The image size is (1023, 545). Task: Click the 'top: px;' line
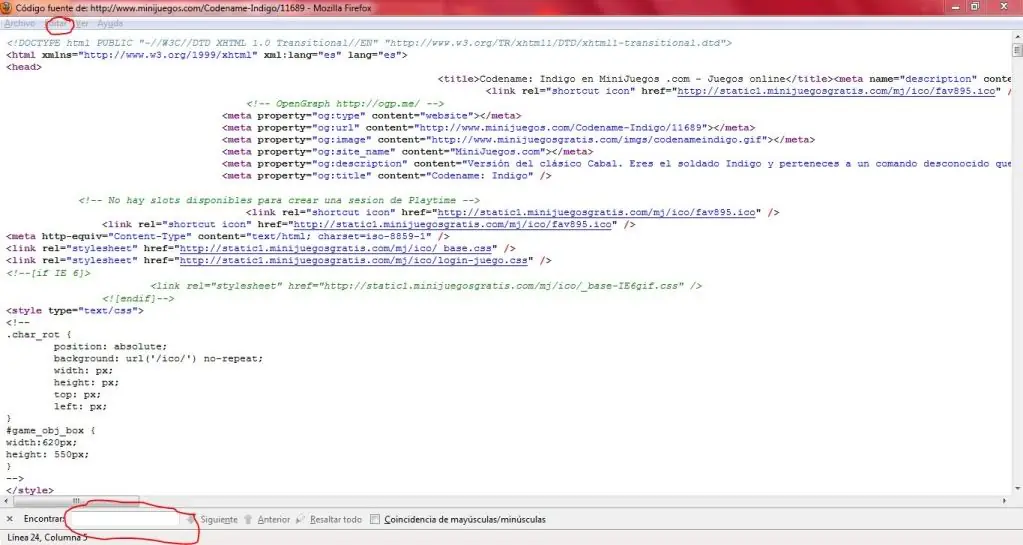pos(77,395)
